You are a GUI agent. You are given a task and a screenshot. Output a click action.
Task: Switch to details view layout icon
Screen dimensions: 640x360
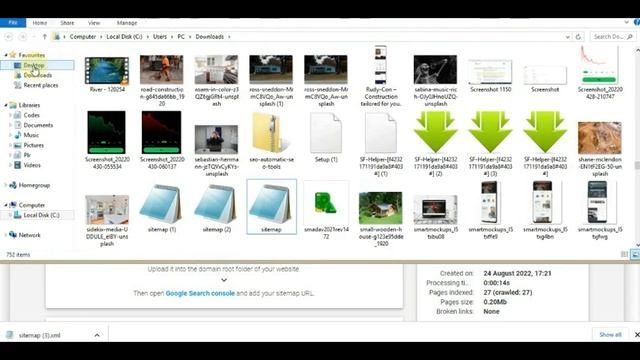[624, 254]
